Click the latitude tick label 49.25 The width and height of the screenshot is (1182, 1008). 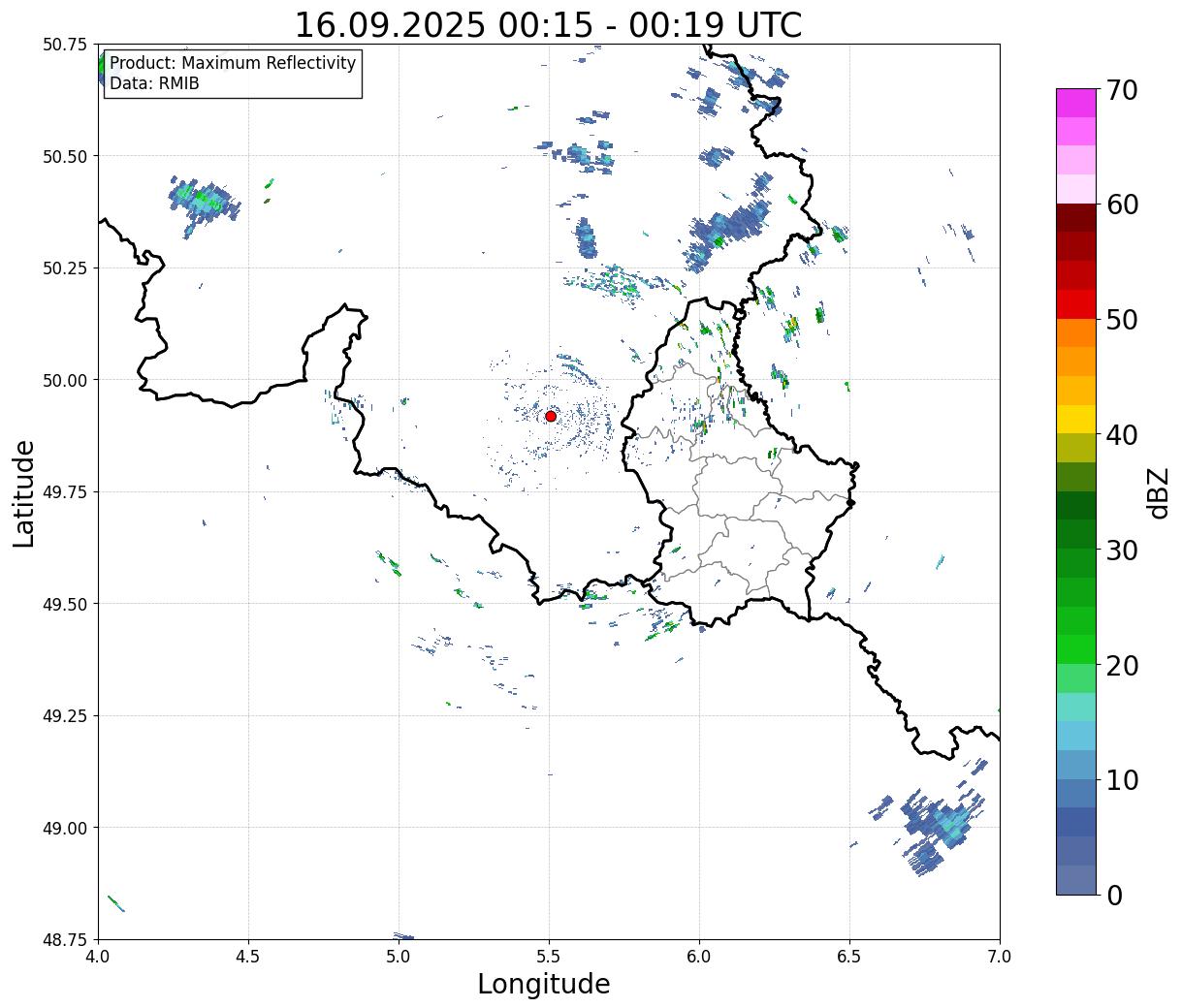pos(65,716)
